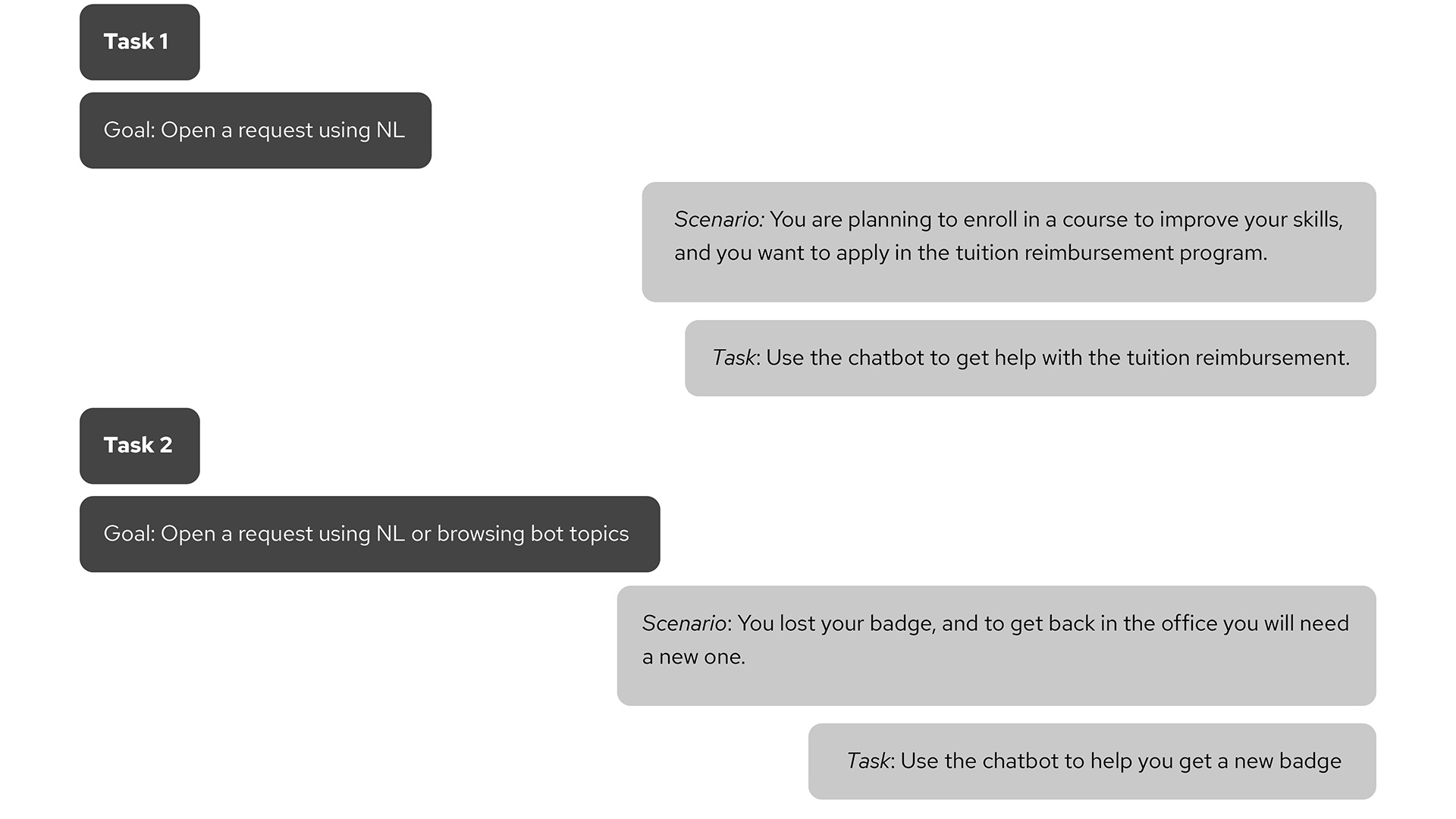Click the lost badge scenario bubble

[996, 645]
